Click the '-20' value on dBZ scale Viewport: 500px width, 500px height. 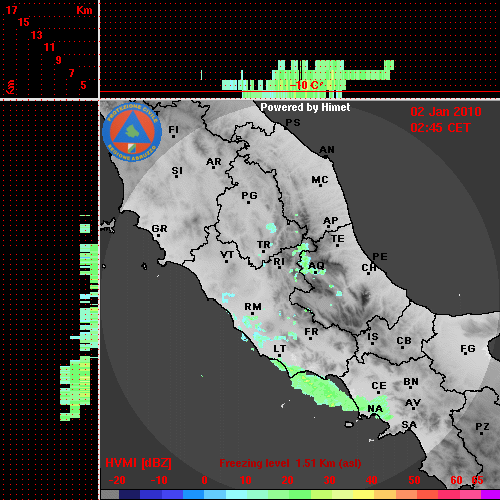[117, 480]
